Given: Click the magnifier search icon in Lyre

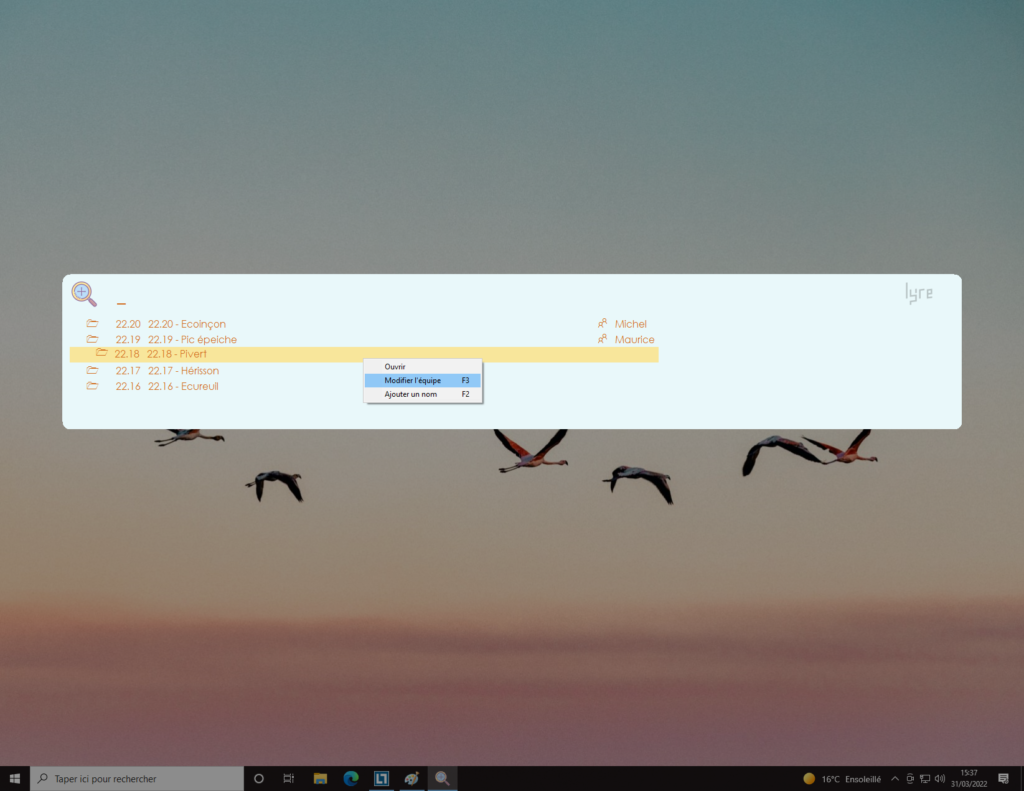Looking at the screenshot, I should (84, 294).
